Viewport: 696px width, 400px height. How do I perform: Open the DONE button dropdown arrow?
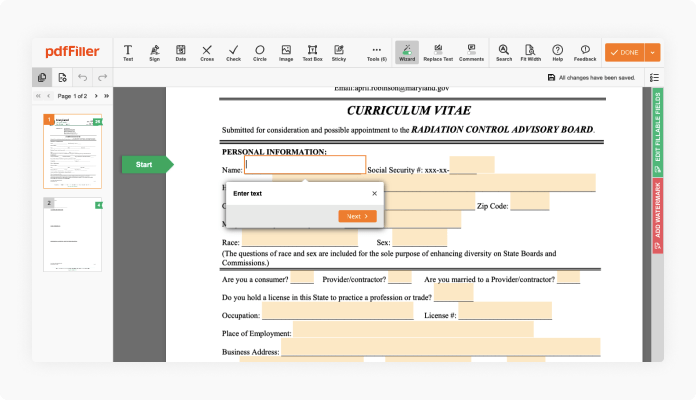pos(653,52)
